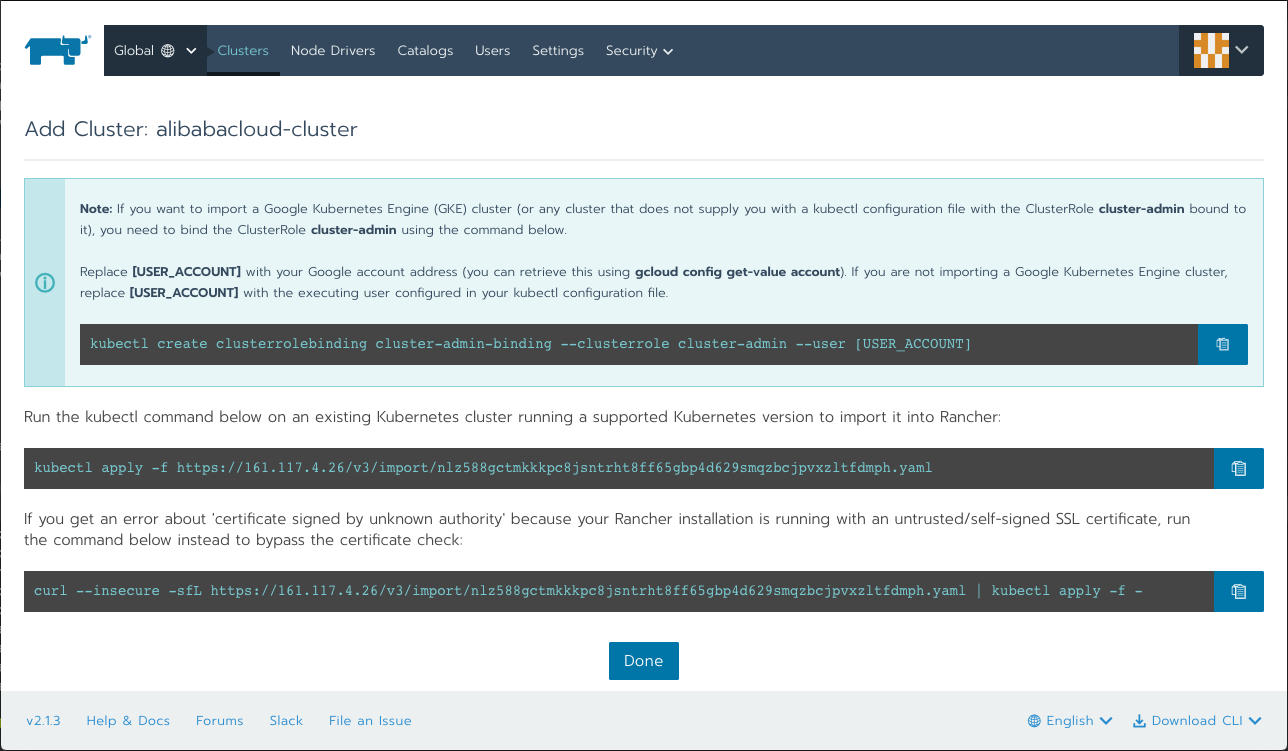The height and width of the screenshot is (751, 1288).
Task: Switch to the Clusters tab
Action: tap(243, 50)
